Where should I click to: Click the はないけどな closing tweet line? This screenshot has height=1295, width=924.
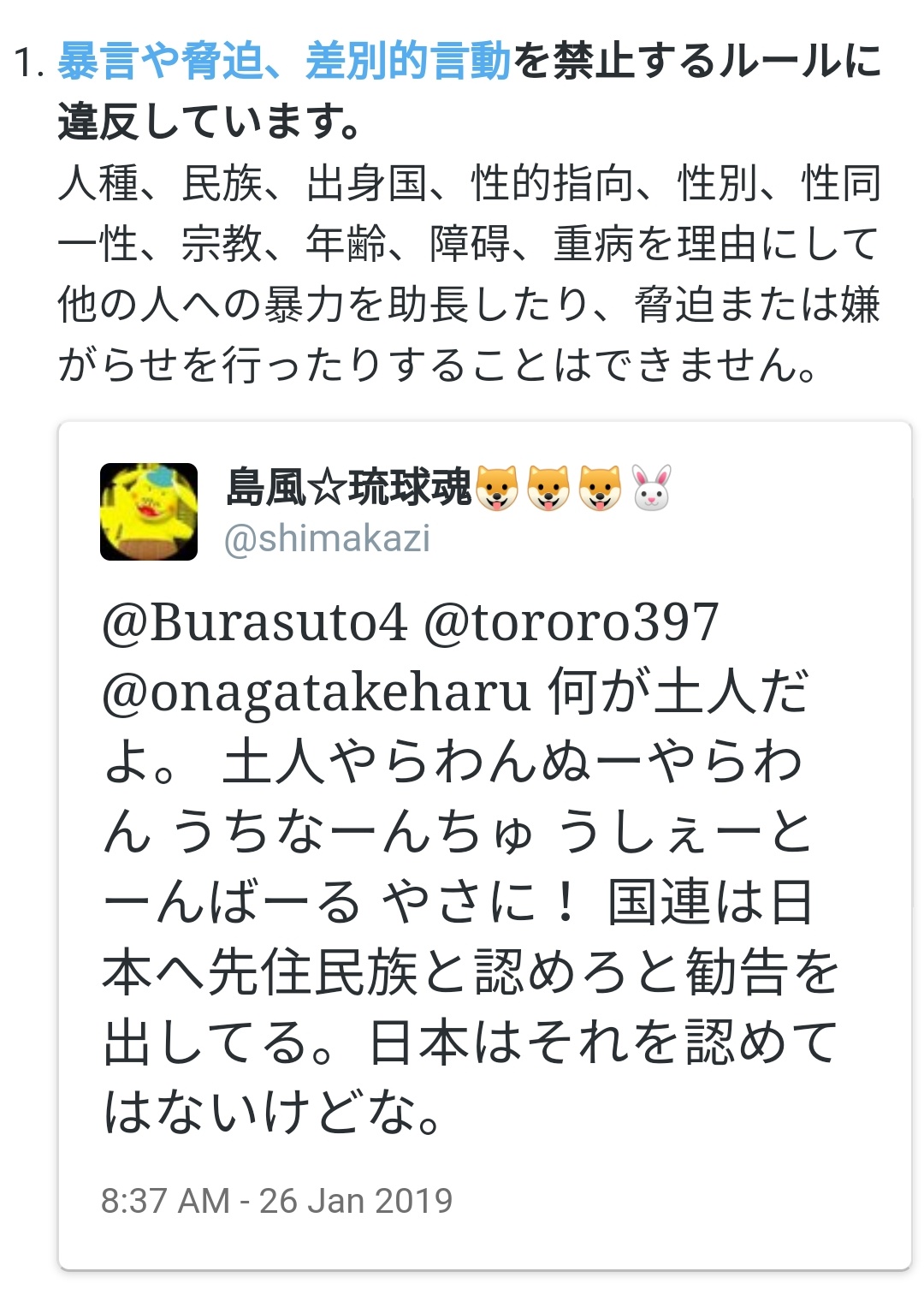273,1112
